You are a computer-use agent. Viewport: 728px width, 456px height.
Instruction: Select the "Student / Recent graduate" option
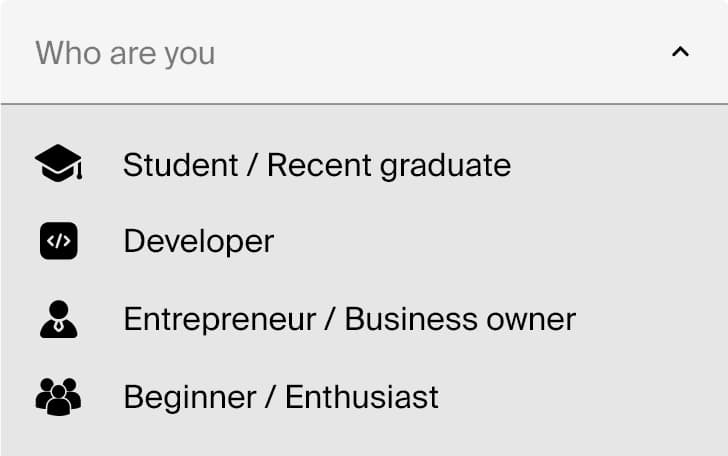[364, 164]
